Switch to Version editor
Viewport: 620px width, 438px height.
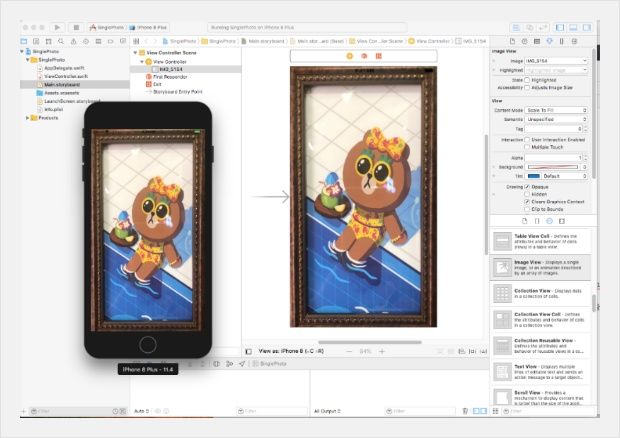point(543,28)
